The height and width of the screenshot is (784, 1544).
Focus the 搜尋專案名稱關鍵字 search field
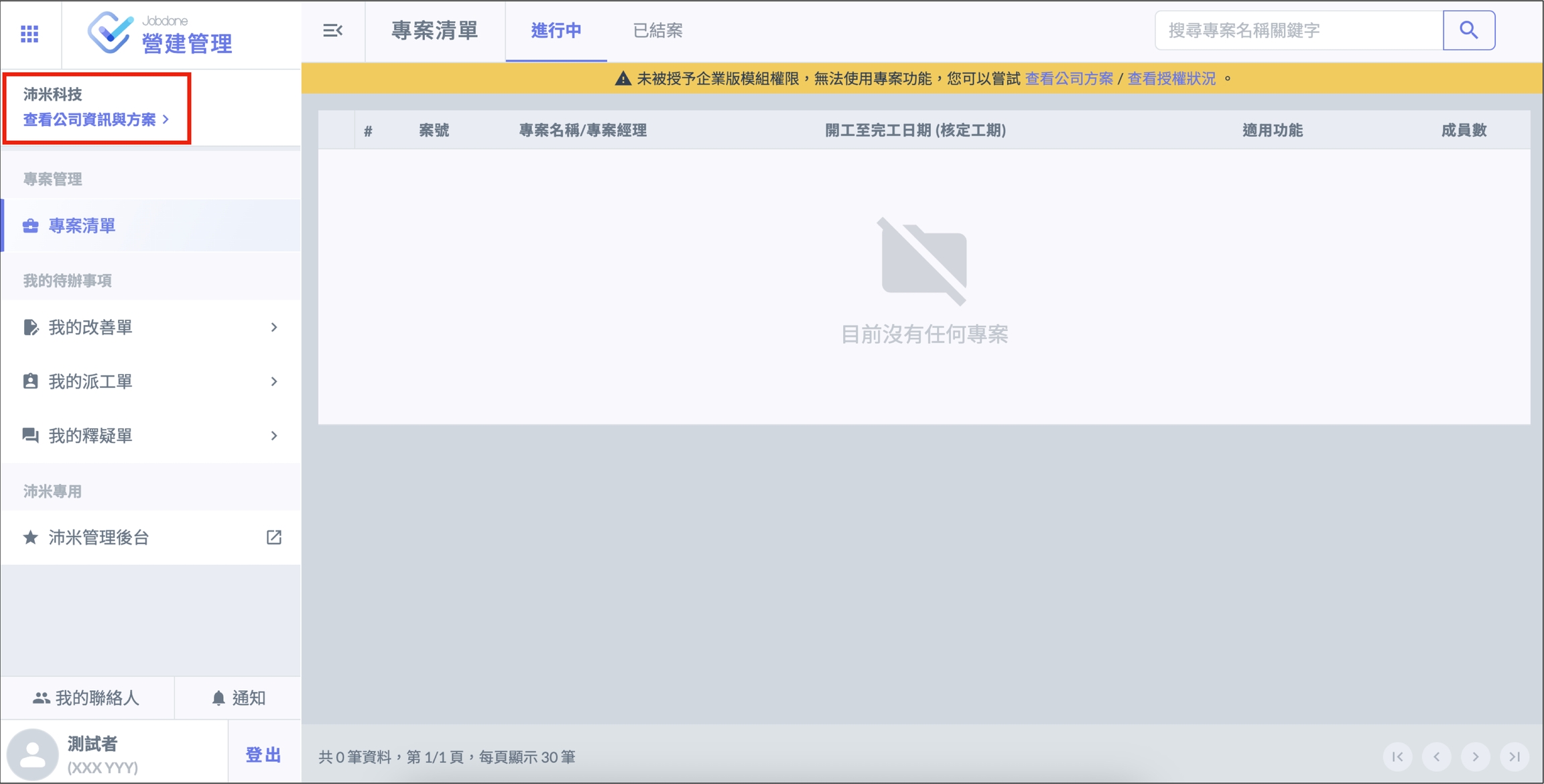pos(1298,31)
